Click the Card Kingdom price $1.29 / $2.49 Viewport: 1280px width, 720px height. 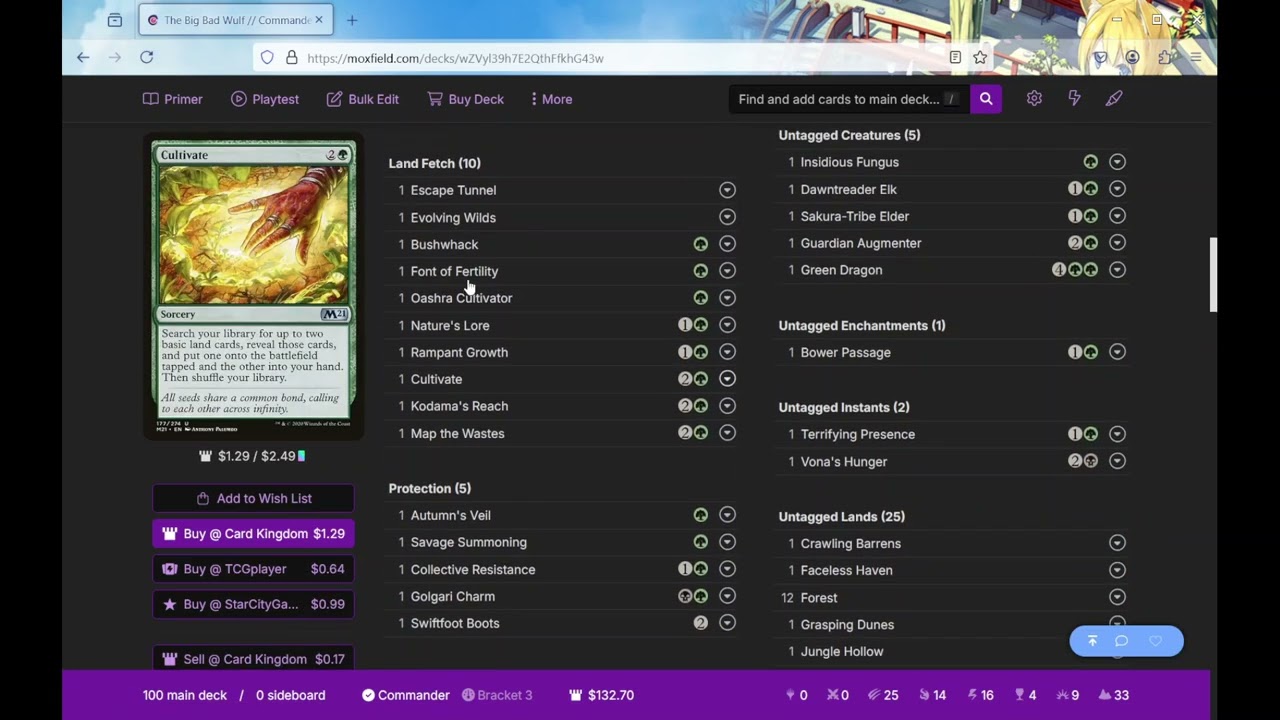point(252,456)
